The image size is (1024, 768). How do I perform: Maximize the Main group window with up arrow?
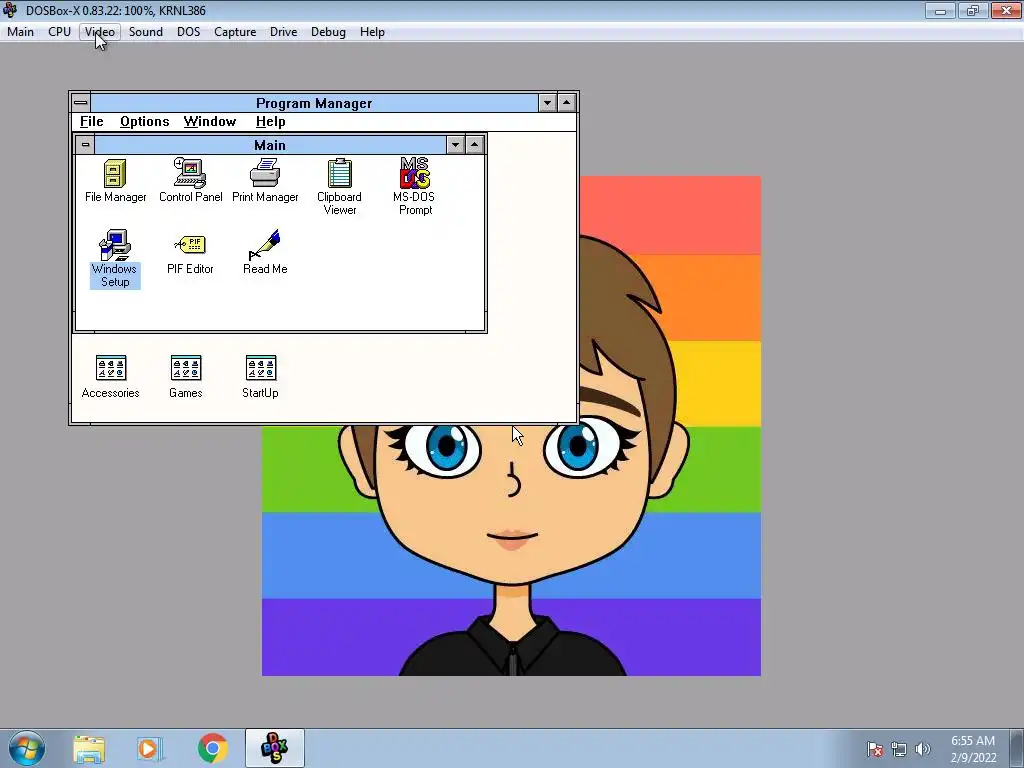475,144
